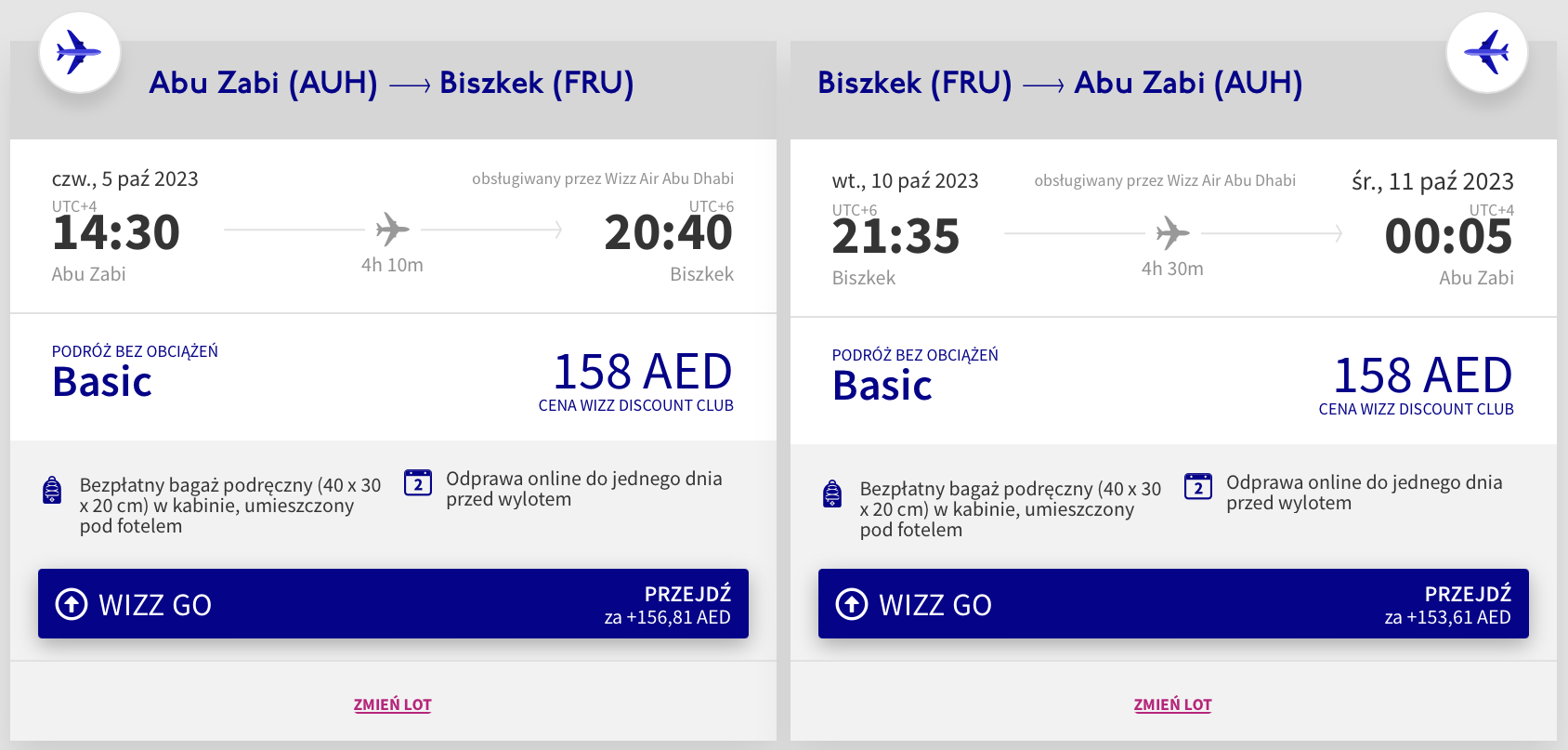Select the Basic fare name on return flight
Viewport: 1568px width, 750px height.
coord(882,386)
